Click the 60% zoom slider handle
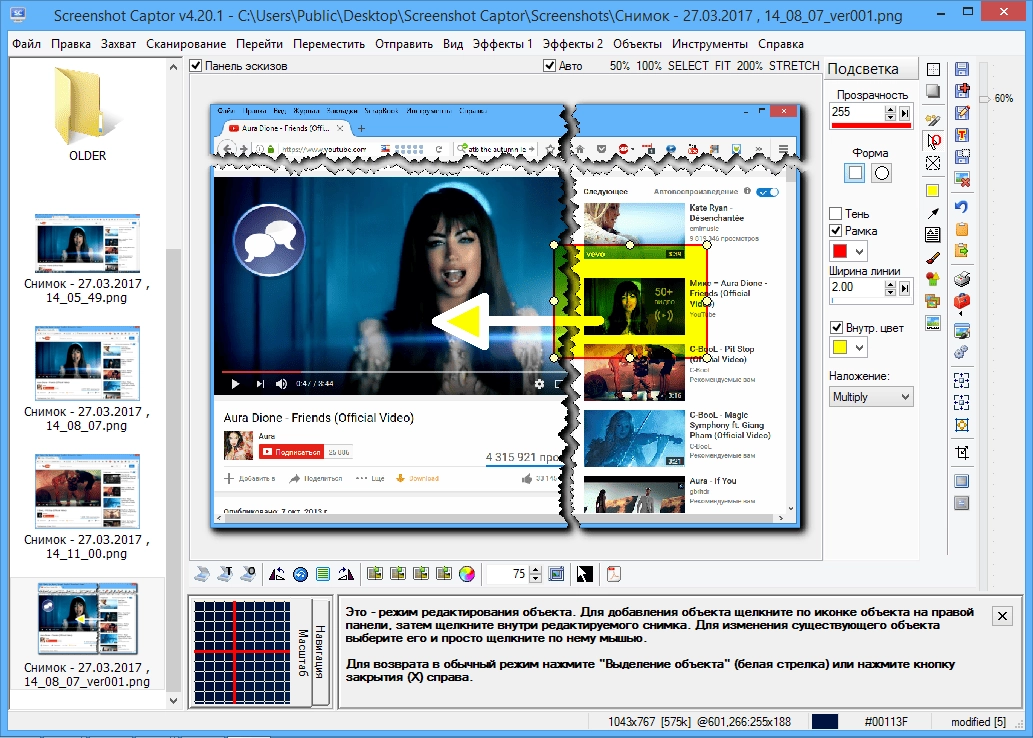This screenshot has width=1033, height=738. coord(984,99)
